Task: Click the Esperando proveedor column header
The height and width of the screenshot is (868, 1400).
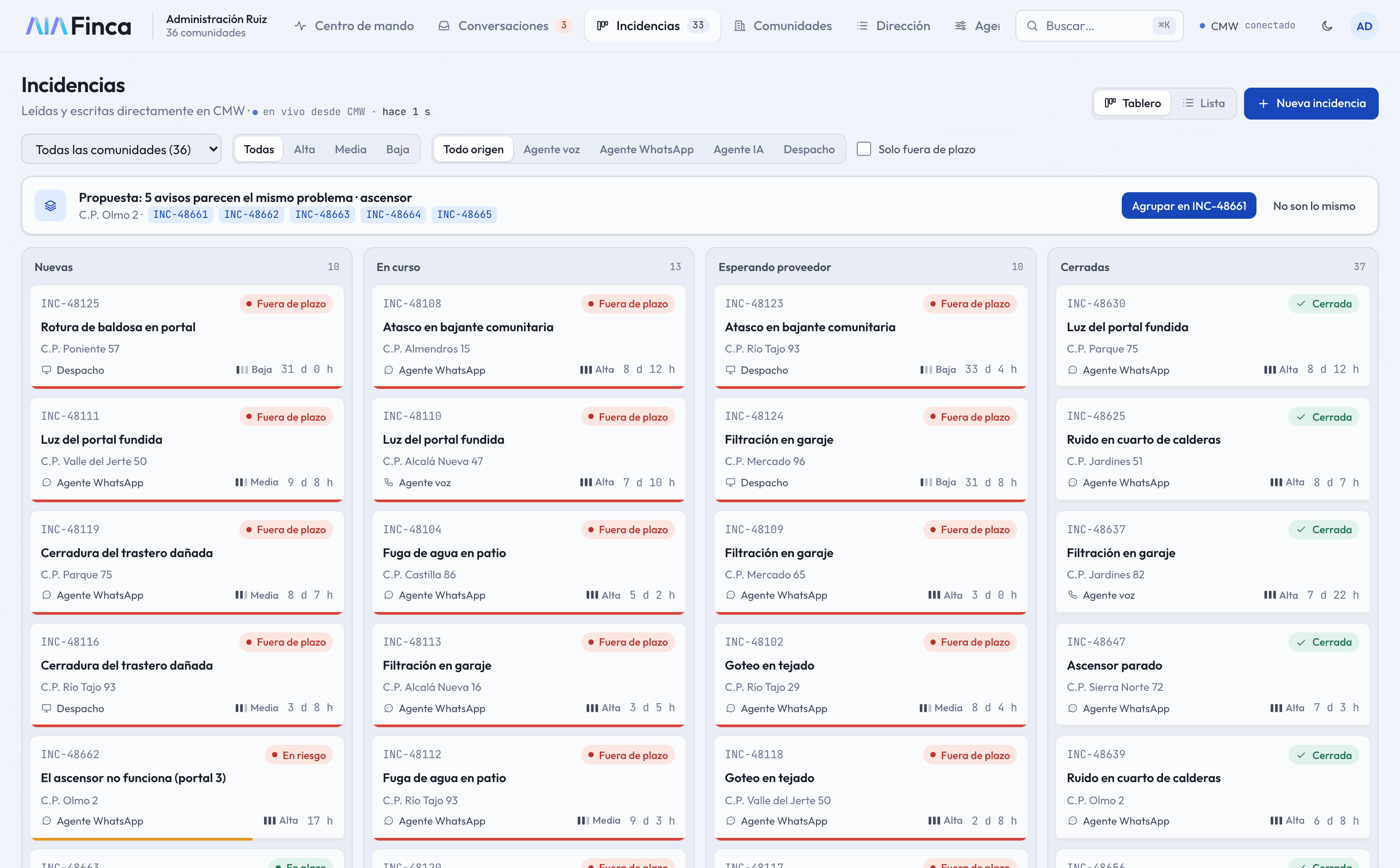Action: pyautogui.click(x=774, y=267)
